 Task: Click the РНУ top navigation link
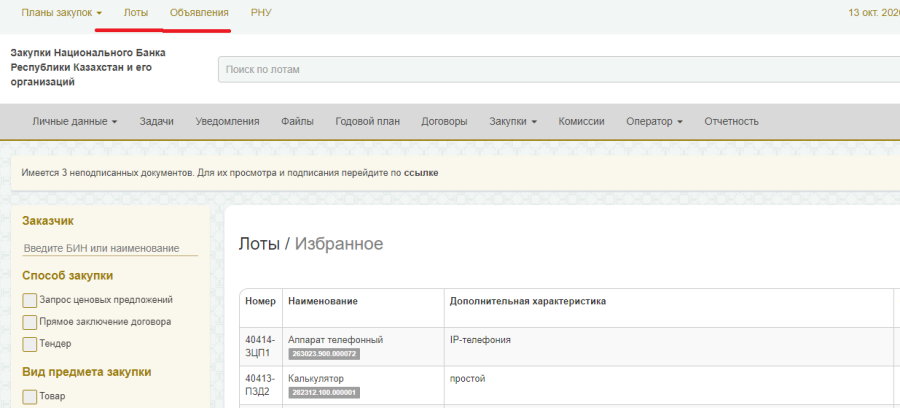pos(261,13)
